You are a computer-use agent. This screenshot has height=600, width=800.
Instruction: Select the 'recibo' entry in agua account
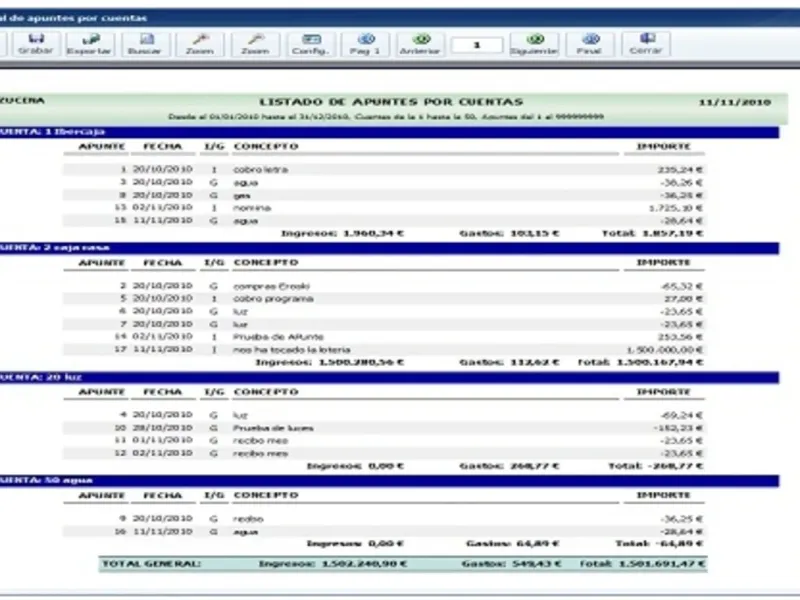pyautogui.click(x=248, y=519)
